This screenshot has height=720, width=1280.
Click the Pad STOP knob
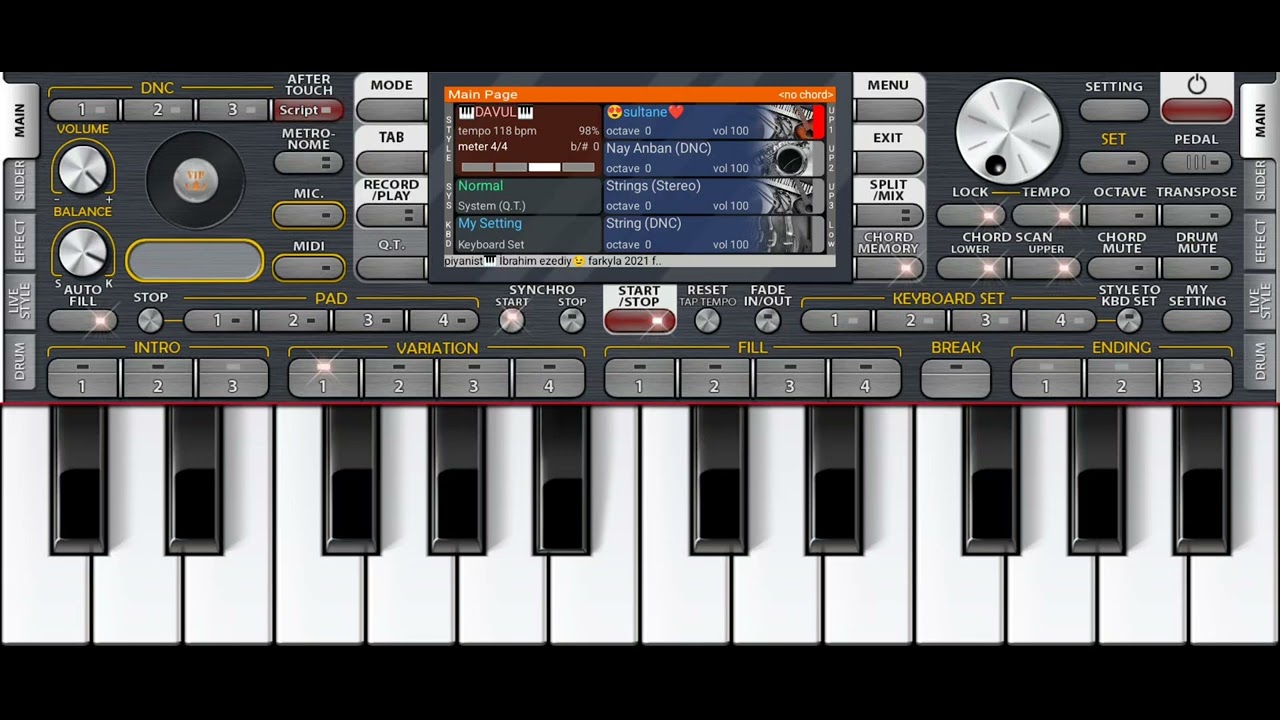pyautogui.click(x=150, y=320)
